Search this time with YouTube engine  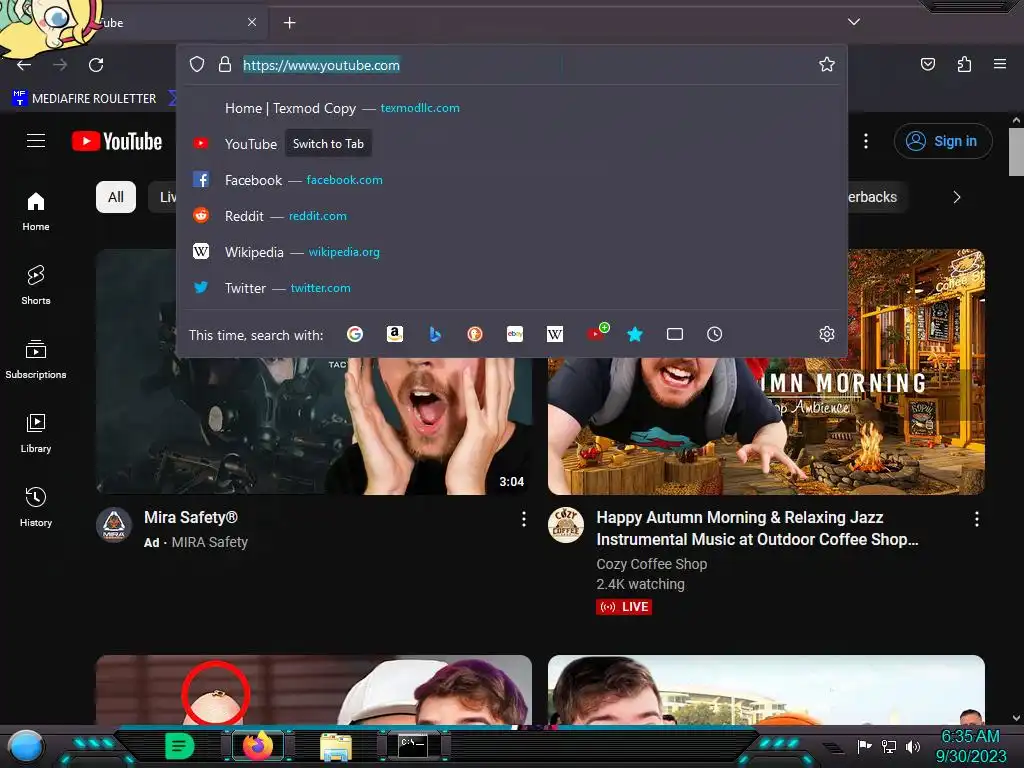[x=596, y=333]
